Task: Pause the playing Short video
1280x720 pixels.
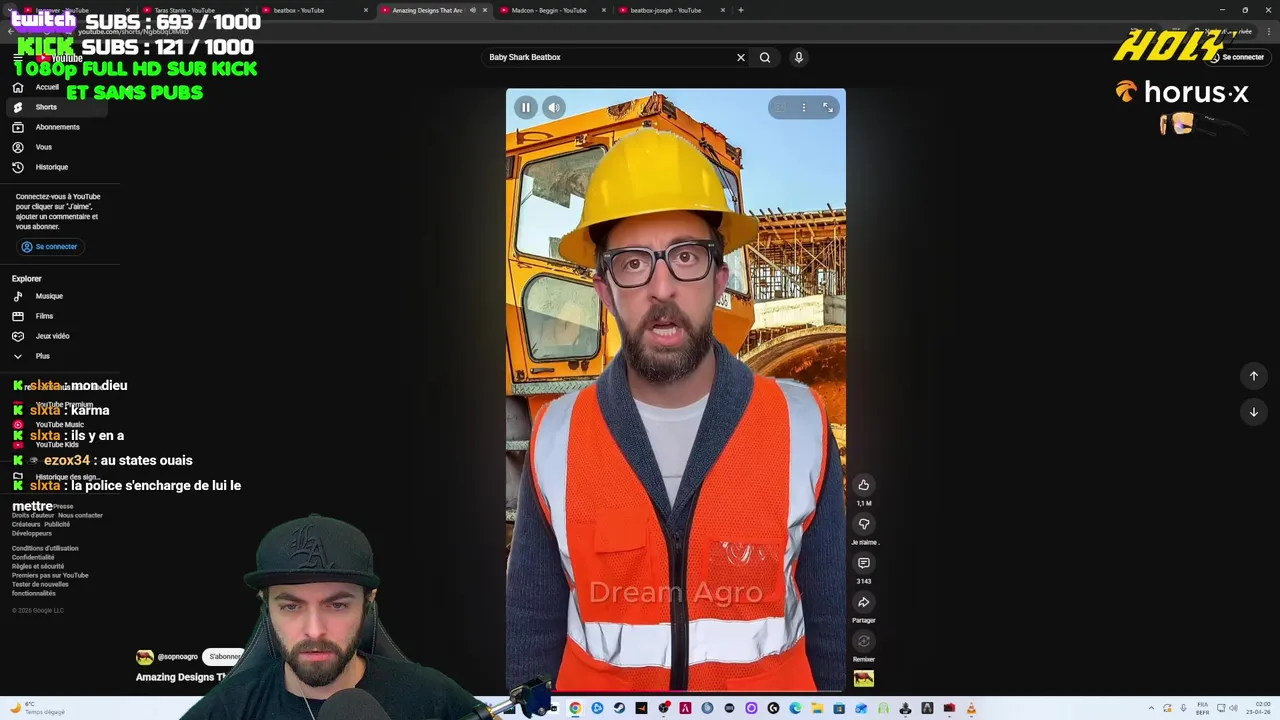Action: click(526, 107)
